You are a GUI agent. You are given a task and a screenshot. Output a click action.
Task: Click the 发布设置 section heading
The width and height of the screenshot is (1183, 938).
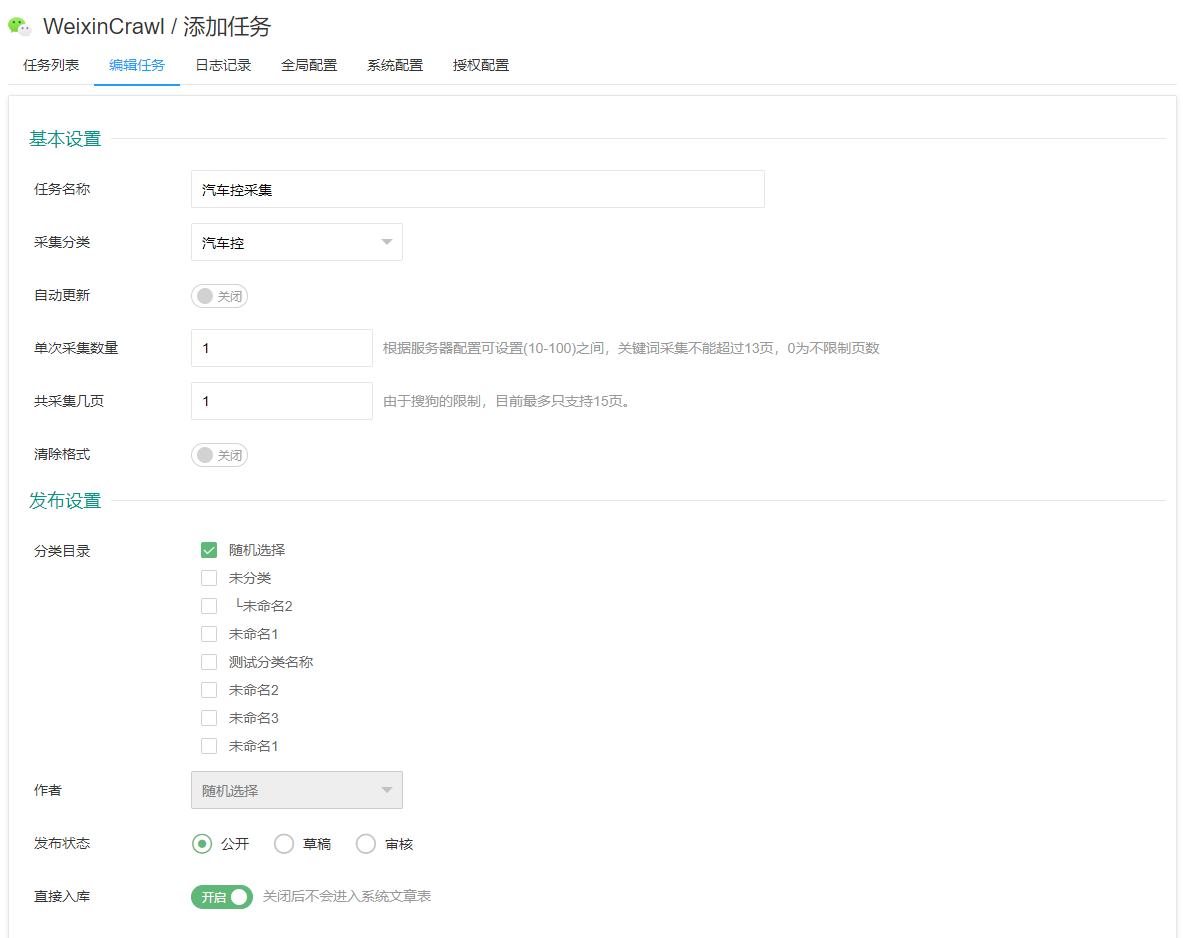[65, 500]
